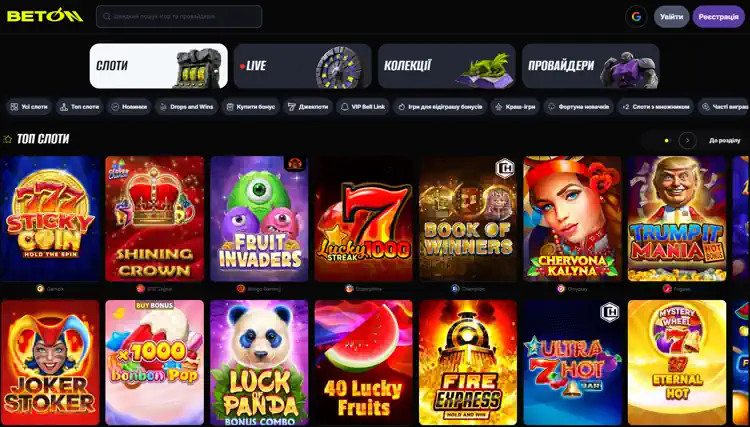Screen dimensions: 750x427
Task: Focus the game and provider search field
Action: click(179, 16)
